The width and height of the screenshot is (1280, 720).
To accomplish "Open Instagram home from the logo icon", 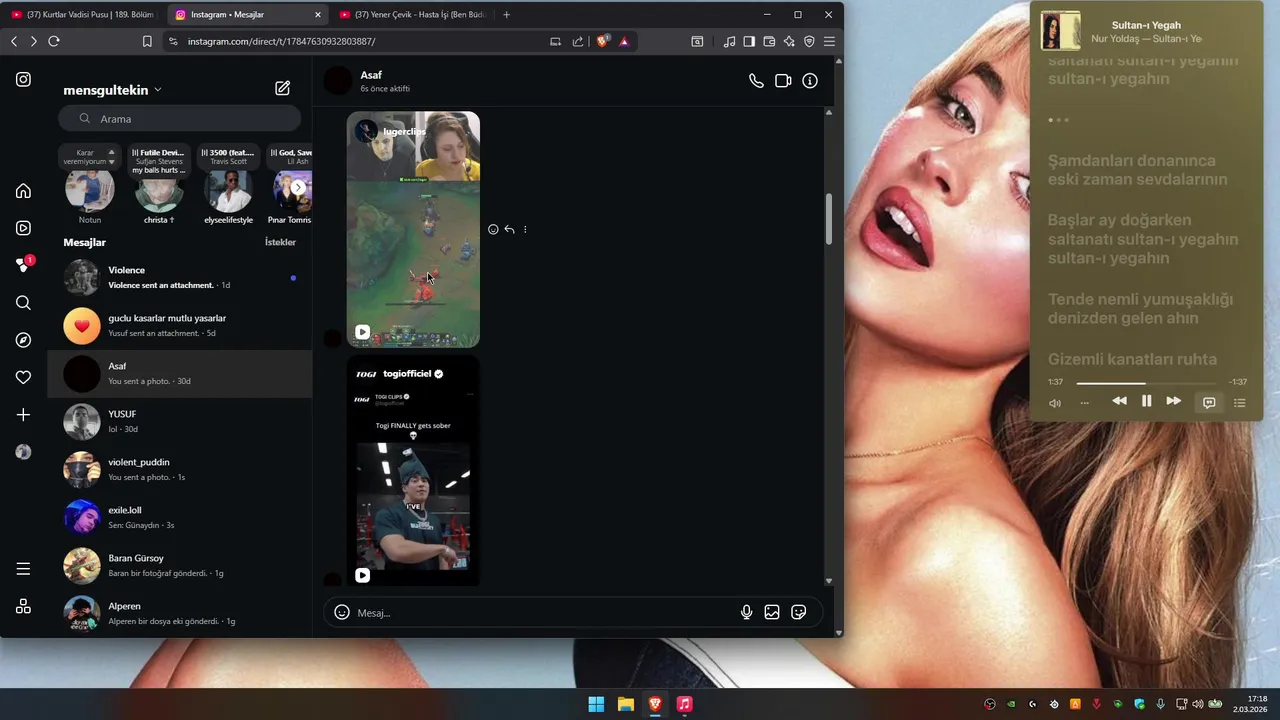I will click(x=23, y=79).
